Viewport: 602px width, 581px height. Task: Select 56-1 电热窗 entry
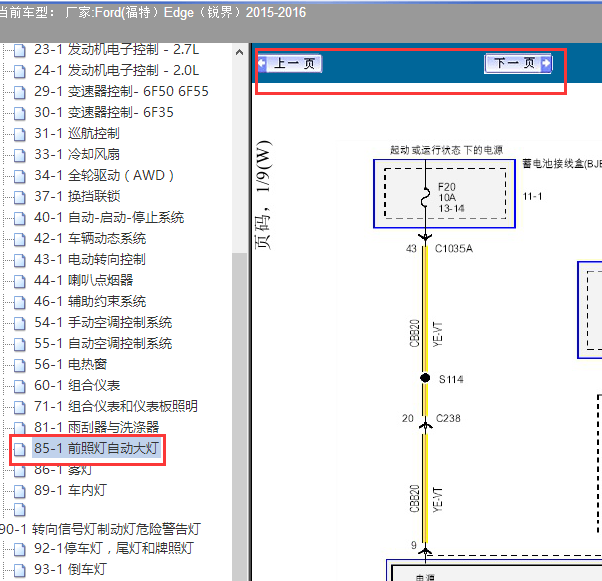71,364
